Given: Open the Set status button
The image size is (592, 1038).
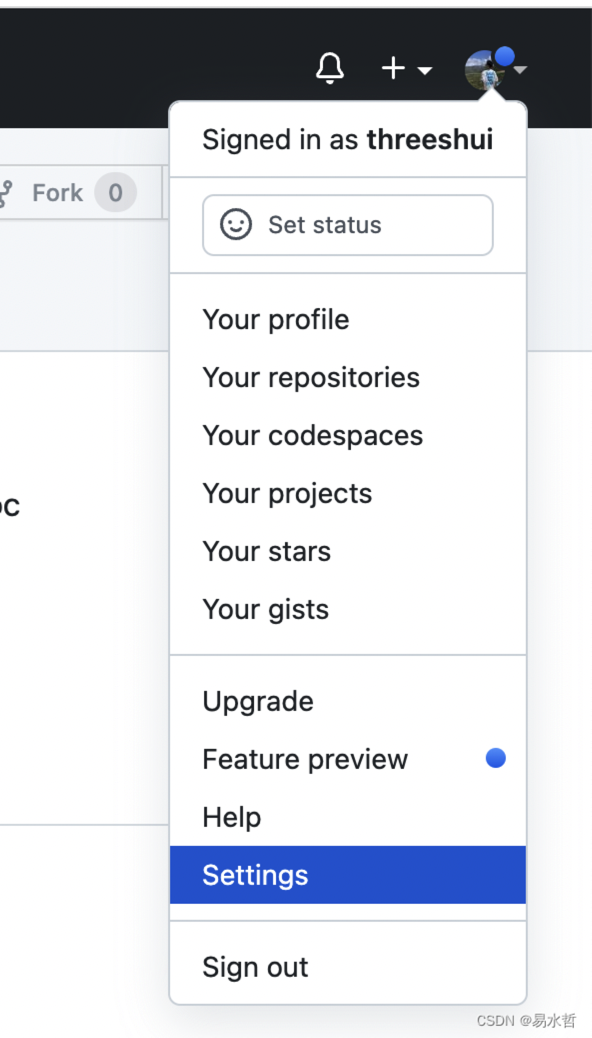Looking at the screenshot, I should tap(348, 225).
